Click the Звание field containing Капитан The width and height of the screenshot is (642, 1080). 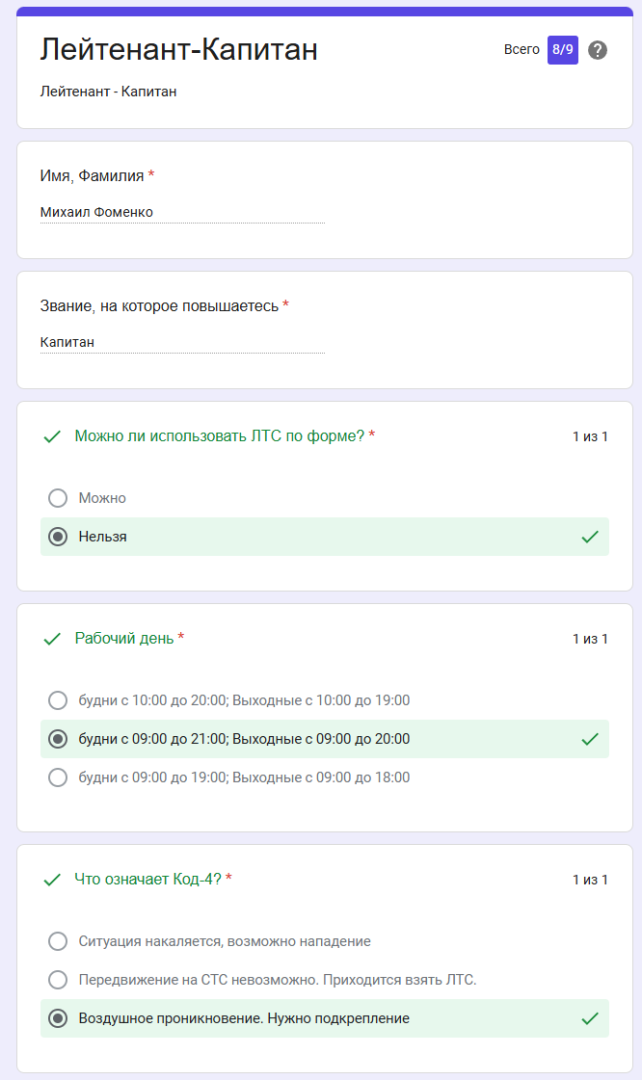click(x=183, y=342)
